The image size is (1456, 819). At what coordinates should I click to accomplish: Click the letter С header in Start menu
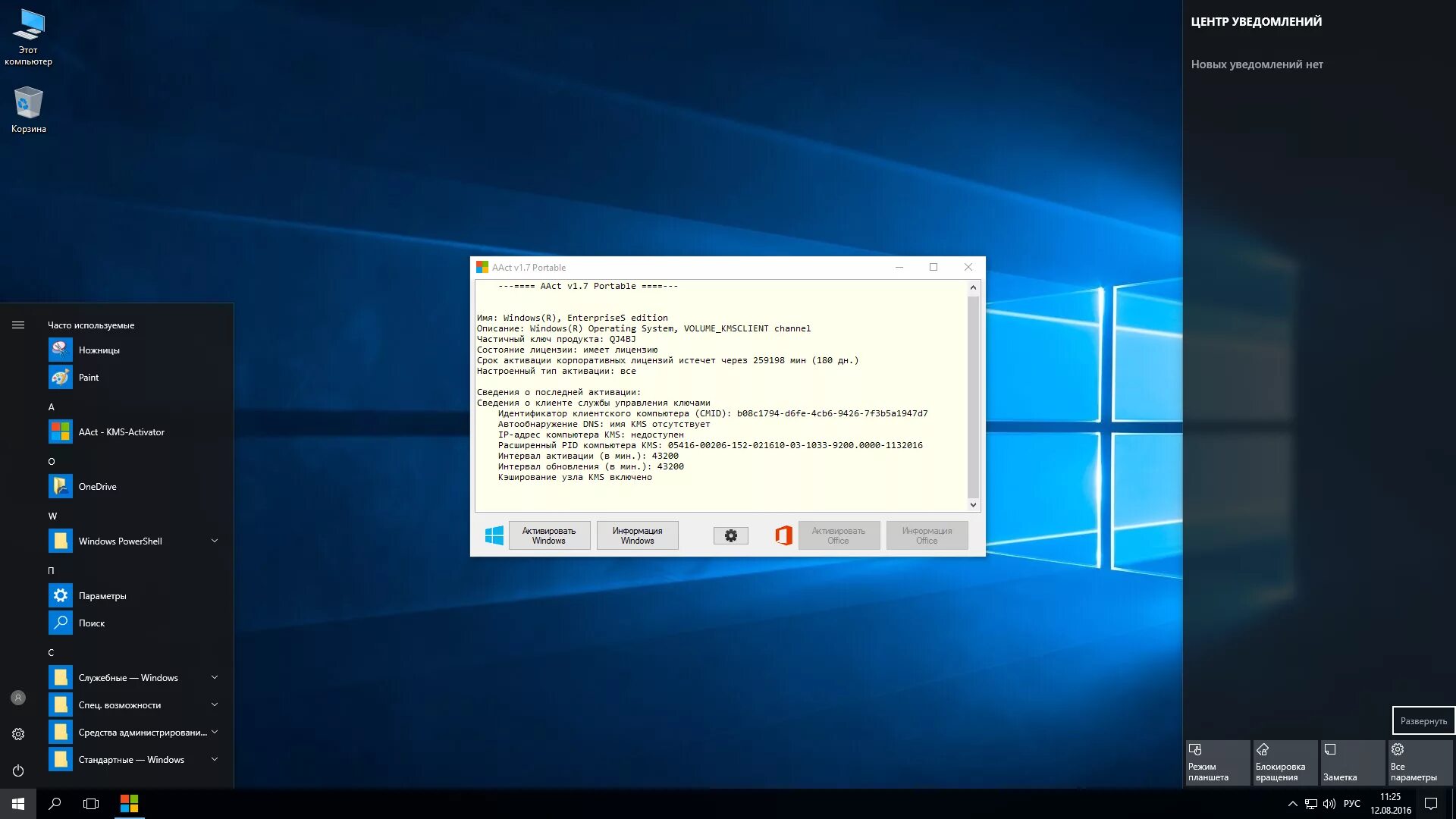click(x=51, y=653)
